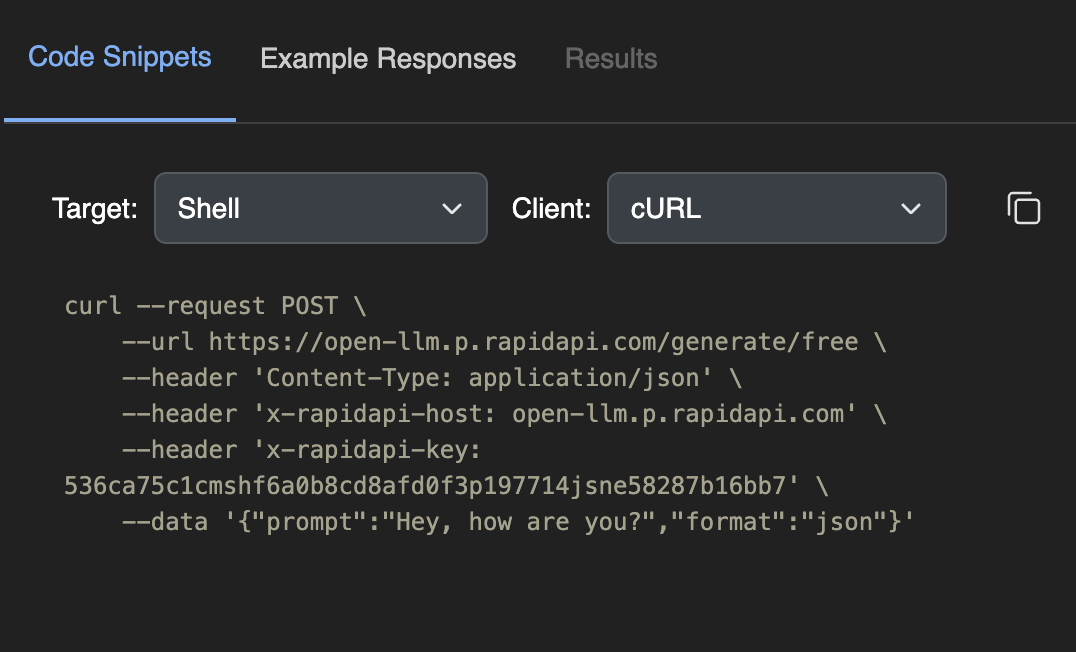
Task: Click the x-rapidapi-key header label
Action: coord(301,450)
